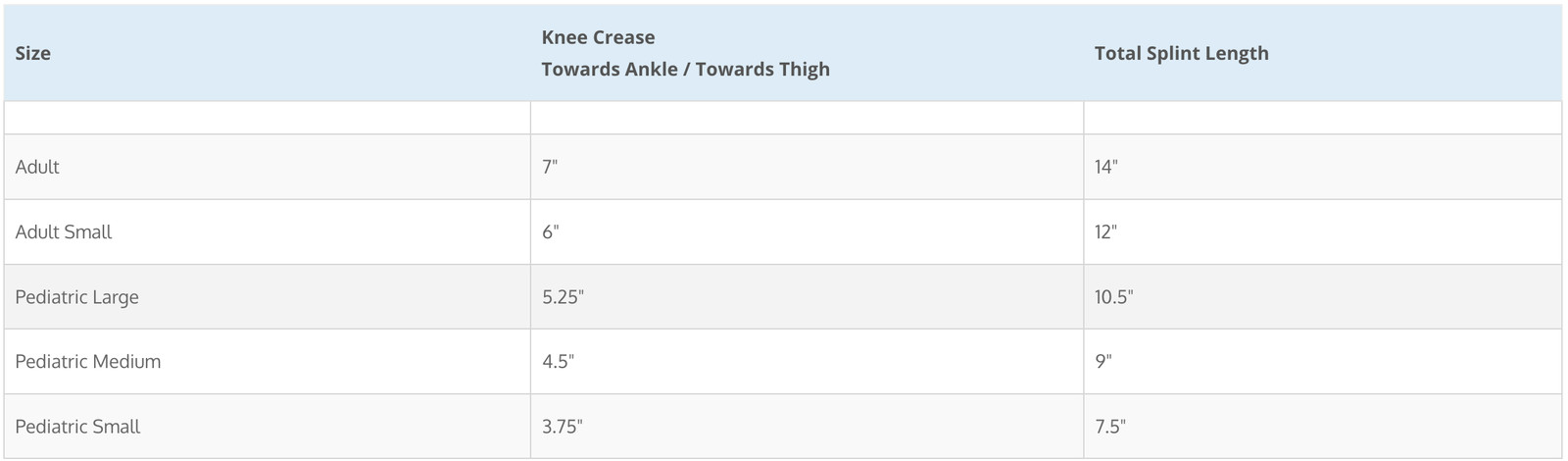
Task: Click the empty cell under Size header
Action: tap(268, 118)
